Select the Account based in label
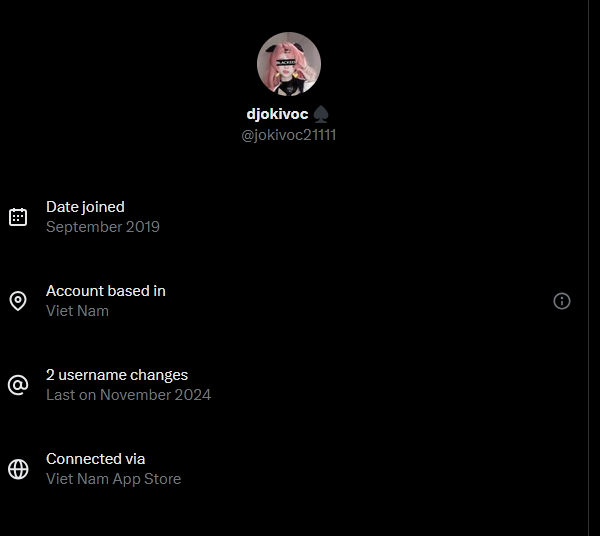This screenshot has width=600, height=536. (x=106, y=291)
